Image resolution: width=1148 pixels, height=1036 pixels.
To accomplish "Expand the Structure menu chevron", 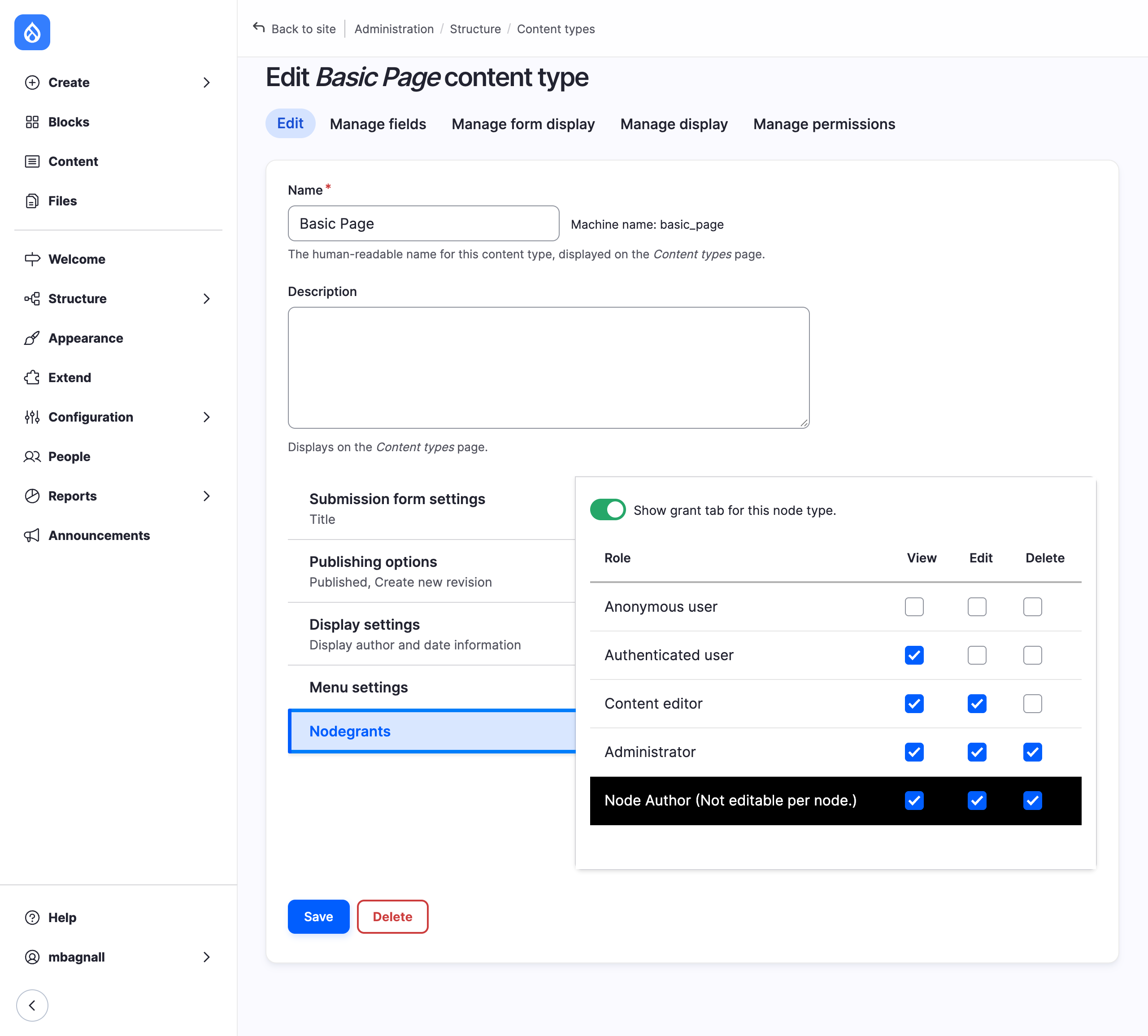I will [207, 299].
